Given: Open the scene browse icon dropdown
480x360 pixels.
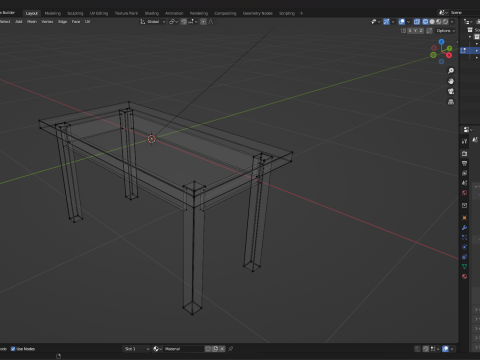Looking at the screenshot, I should point(443,13).
